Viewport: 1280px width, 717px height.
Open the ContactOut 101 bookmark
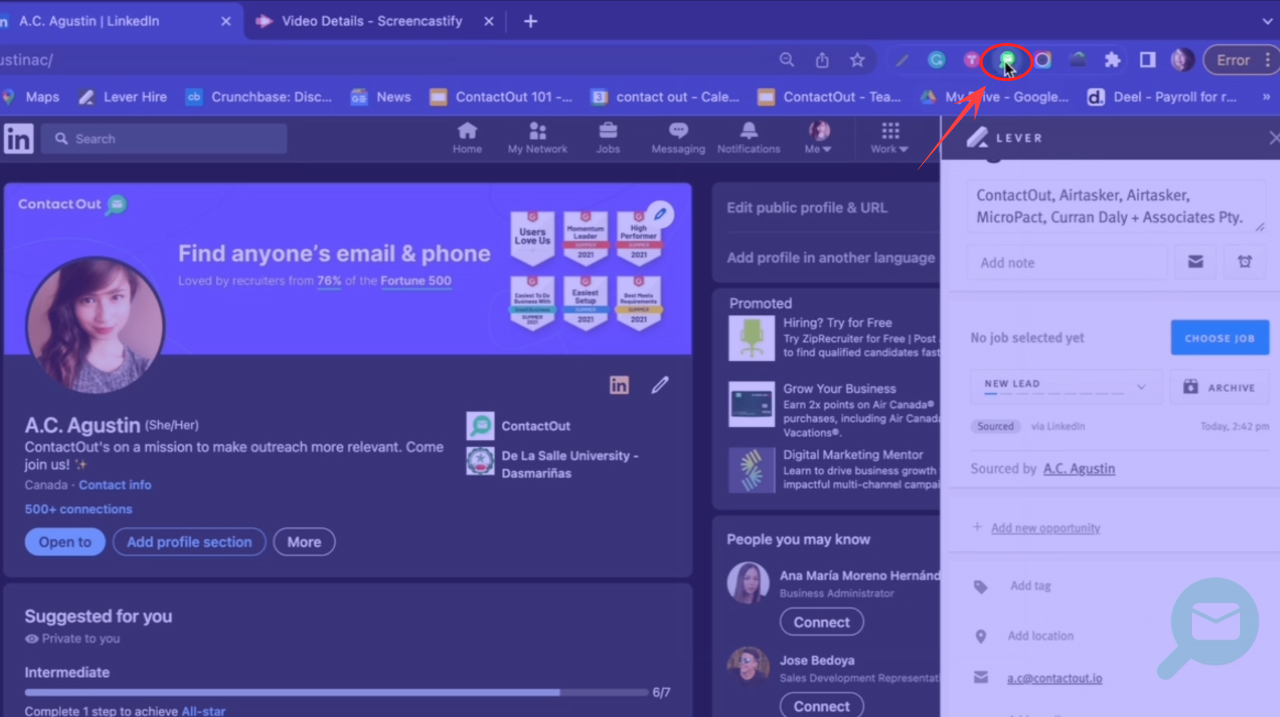point(501,97)
